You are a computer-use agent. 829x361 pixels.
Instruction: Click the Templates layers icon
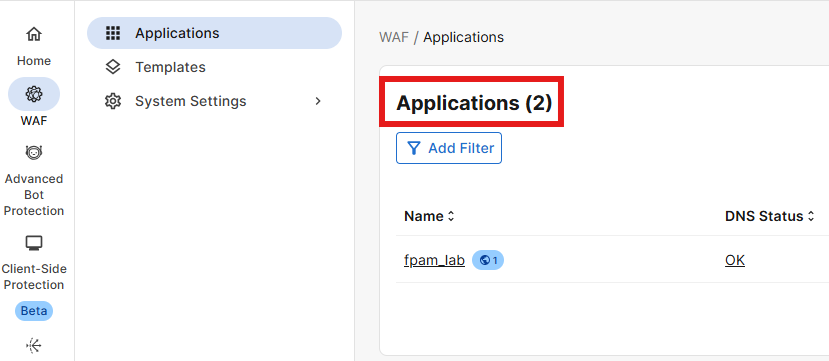113,67
